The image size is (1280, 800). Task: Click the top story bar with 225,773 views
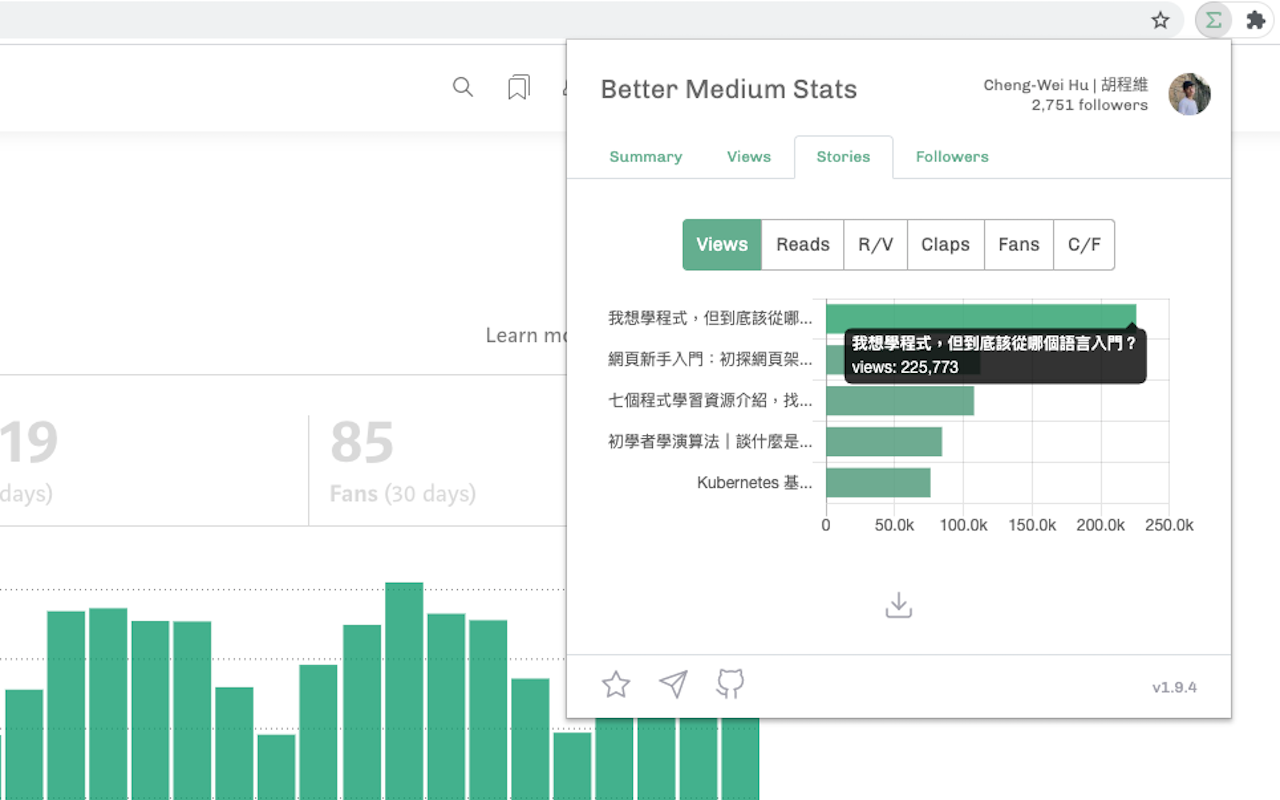[981, 318]
